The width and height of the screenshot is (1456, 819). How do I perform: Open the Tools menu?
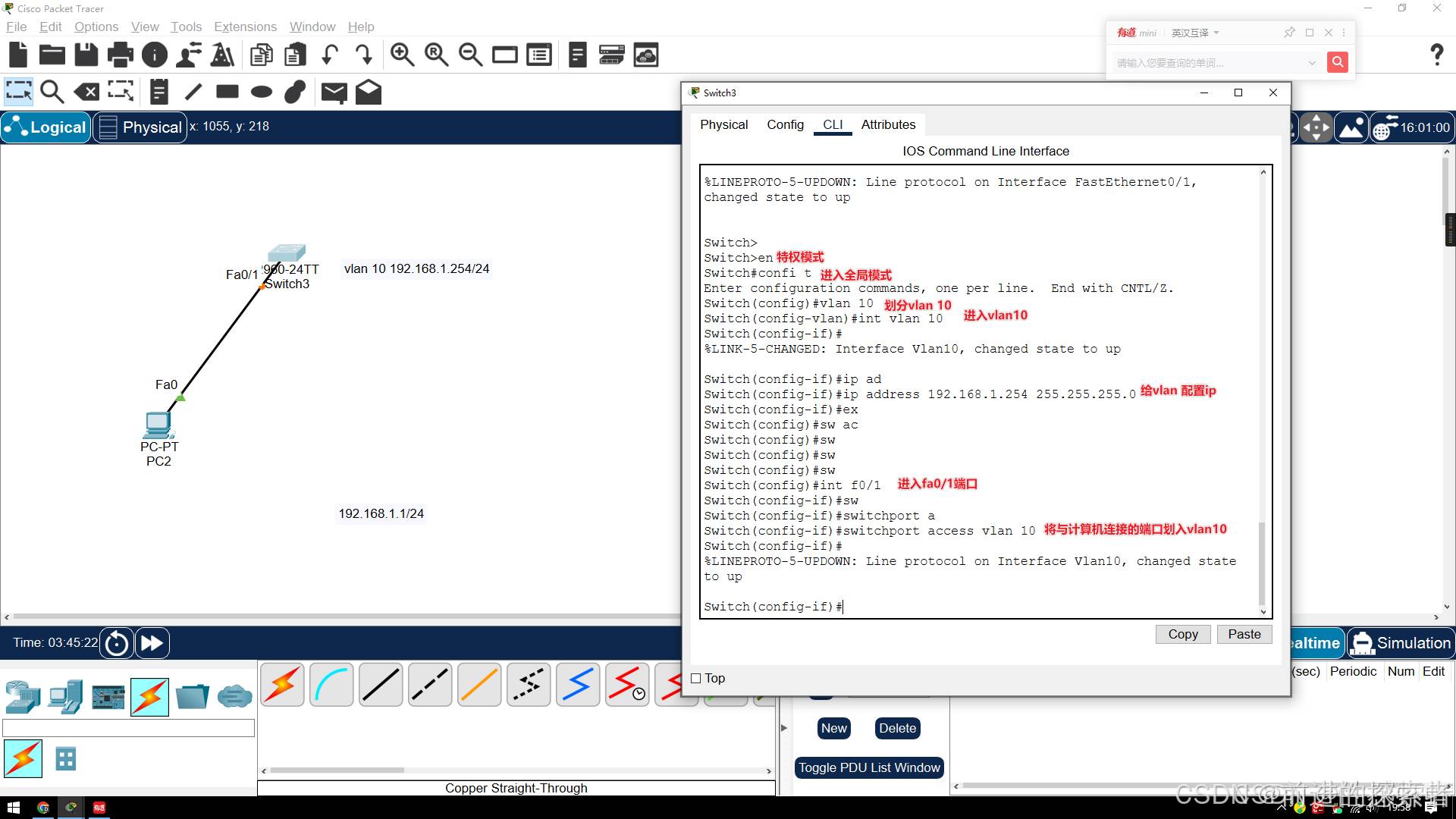click(x=186, y=27)
